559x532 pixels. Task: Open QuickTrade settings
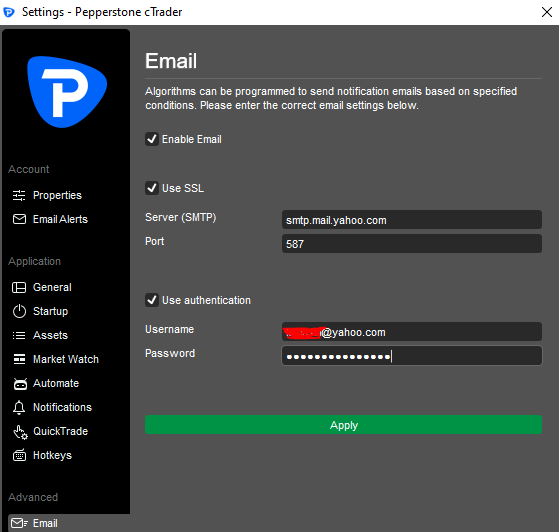pyautogui.click(x=60, y=431)
